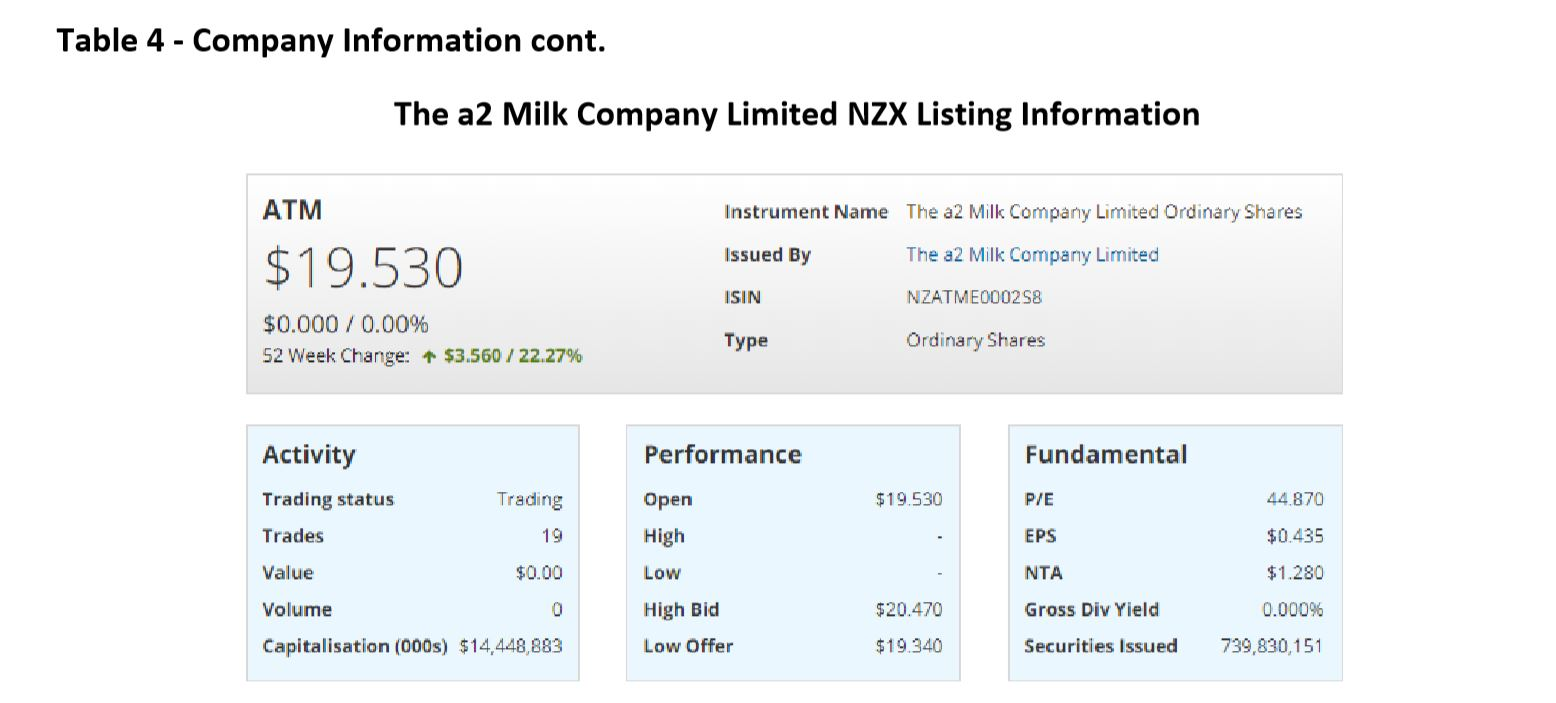Viewport: 1556px width, 703px height.
Task: Click the Activity panel heading
Action: click(x=308, y=455)
